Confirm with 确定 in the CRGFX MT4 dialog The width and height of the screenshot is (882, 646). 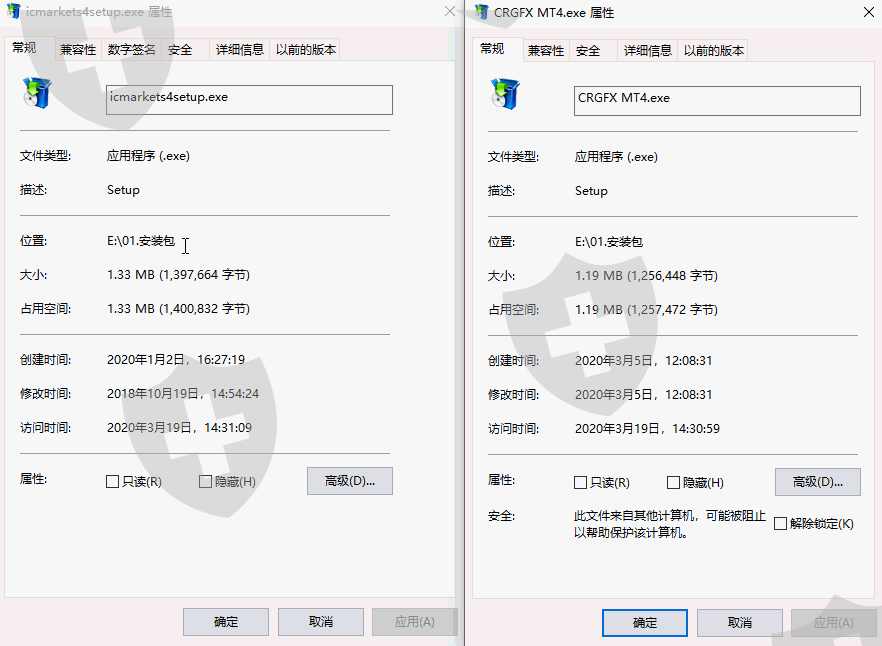[645, 623]
